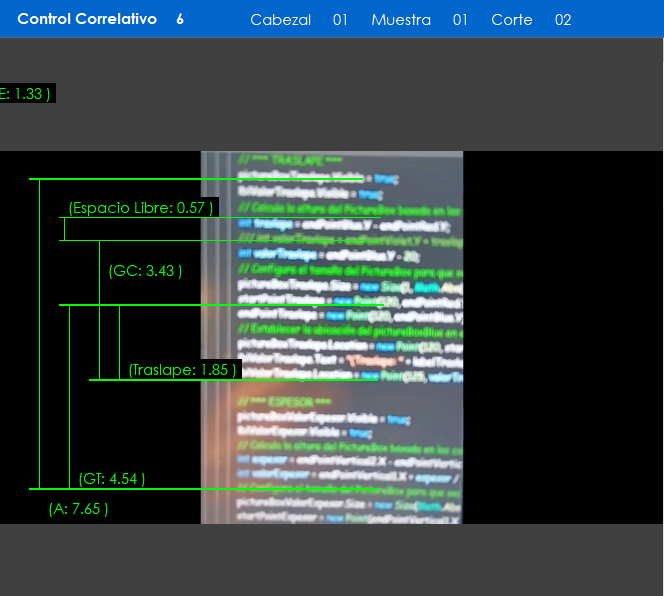Select the correlativo number 6
Viewport: 664px width, 596px height.
[x=180, y=19]
